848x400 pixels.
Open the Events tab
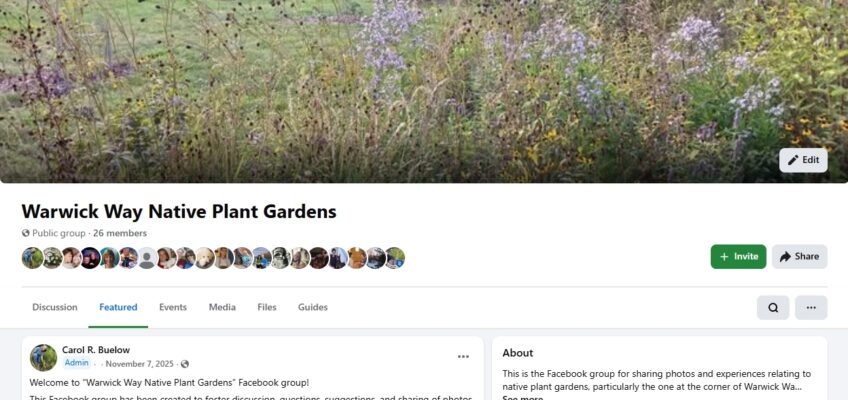[173, 308]
